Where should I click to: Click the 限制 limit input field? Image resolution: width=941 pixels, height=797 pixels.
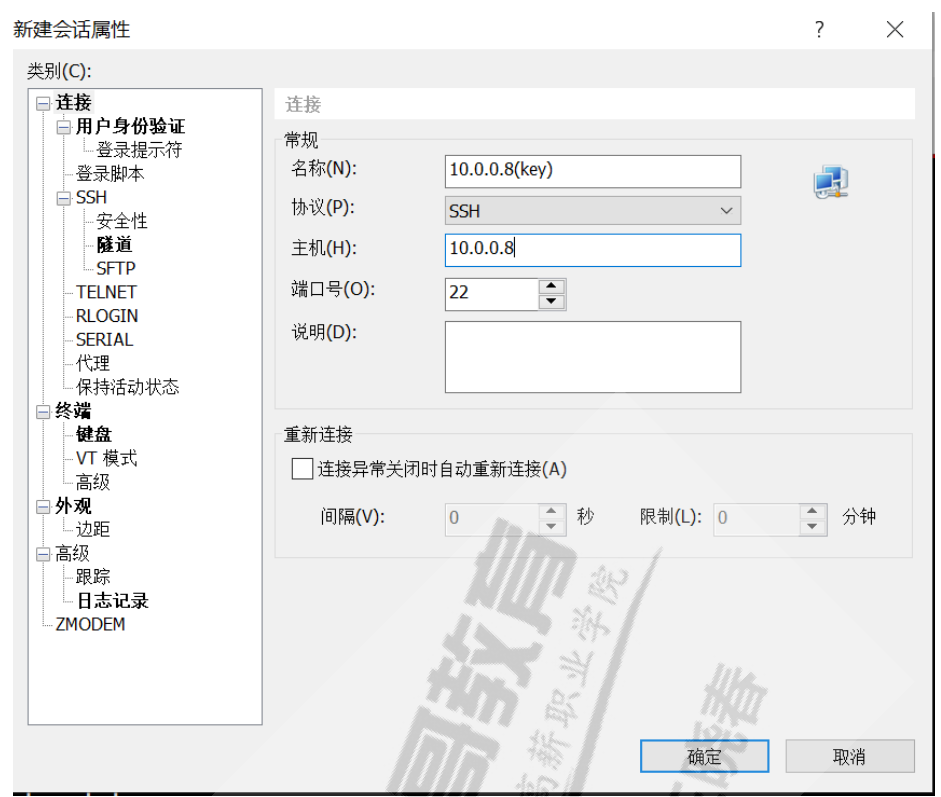(757, 519)
